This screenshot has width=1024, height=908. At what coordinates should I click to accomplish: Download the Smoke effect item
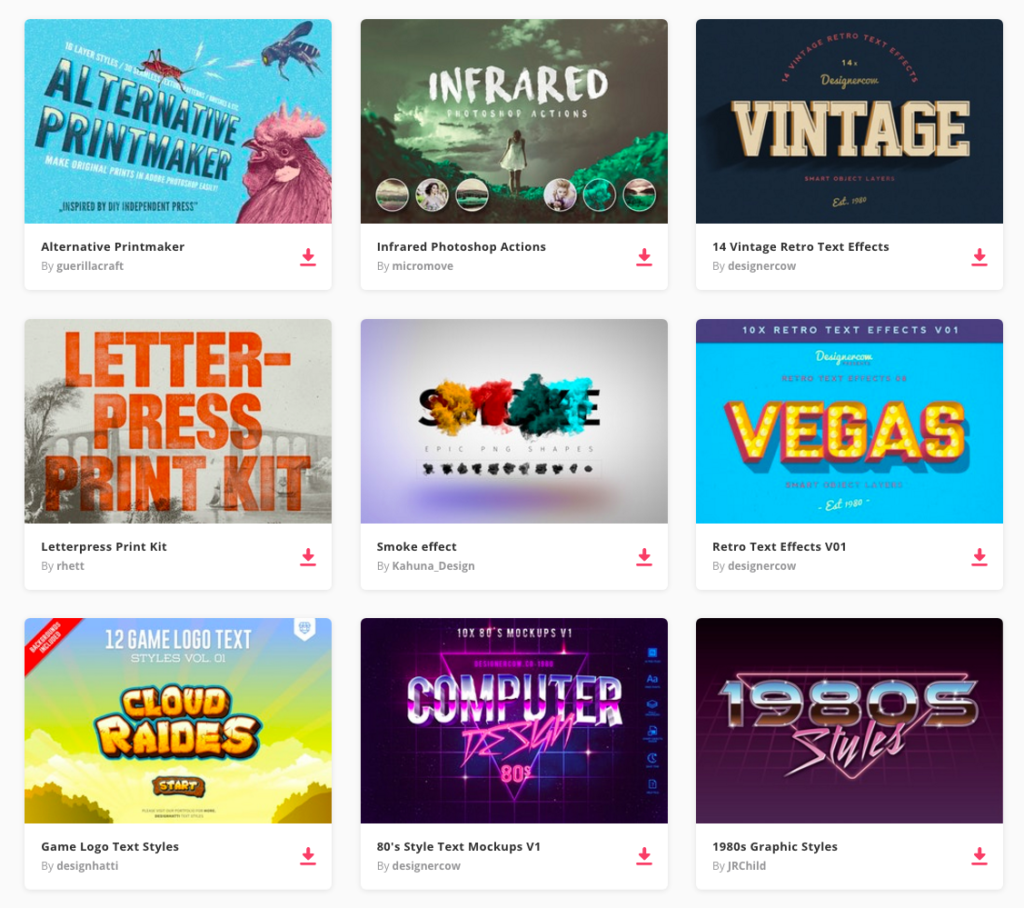(x=644, y=557)
